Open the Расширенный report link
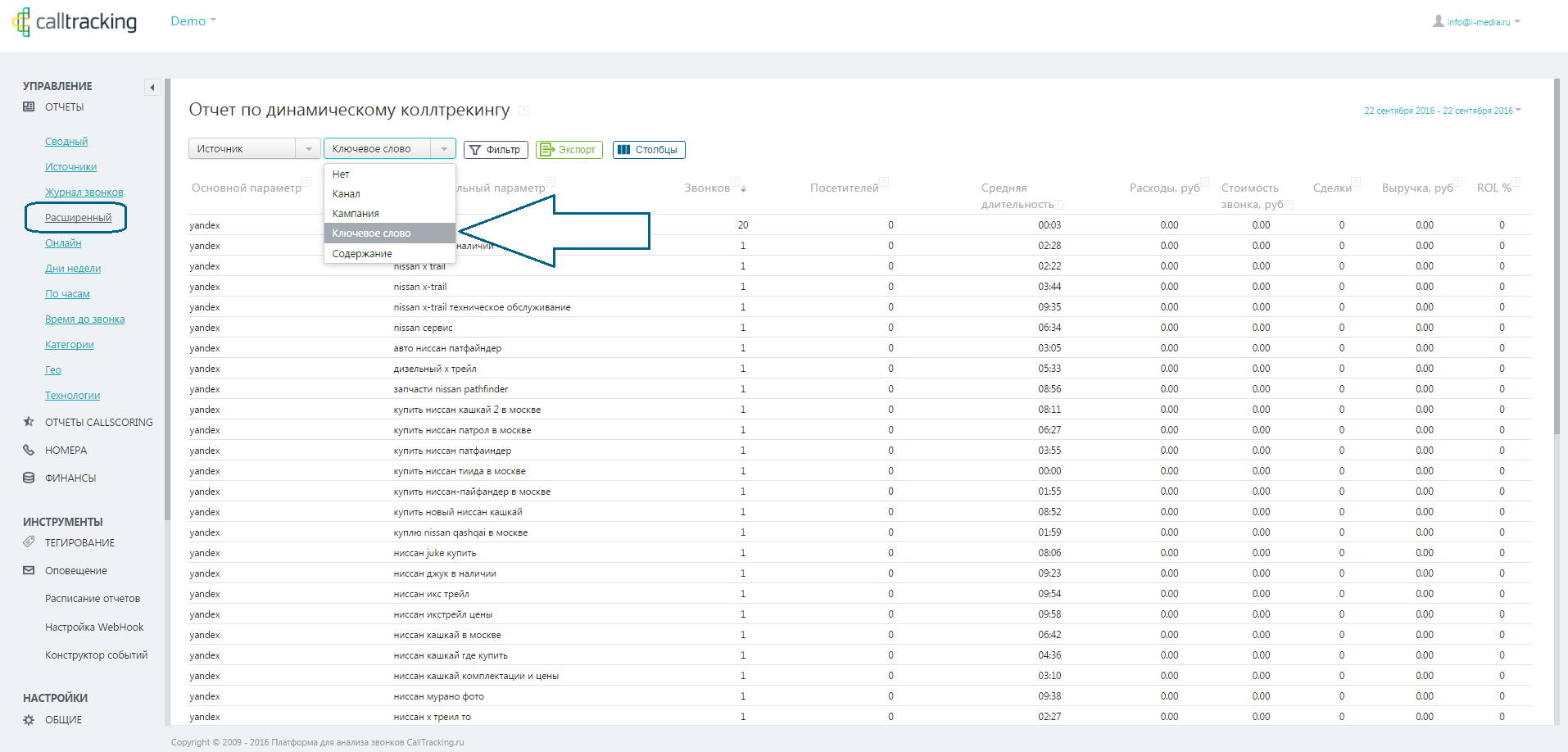 click(x=78, y=218)
